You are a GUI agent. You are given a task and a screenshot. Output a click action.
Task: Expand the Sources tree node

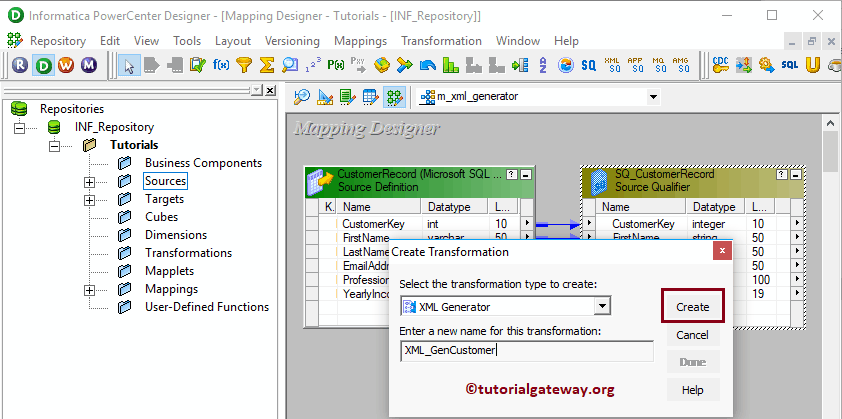tap(89, 182)
